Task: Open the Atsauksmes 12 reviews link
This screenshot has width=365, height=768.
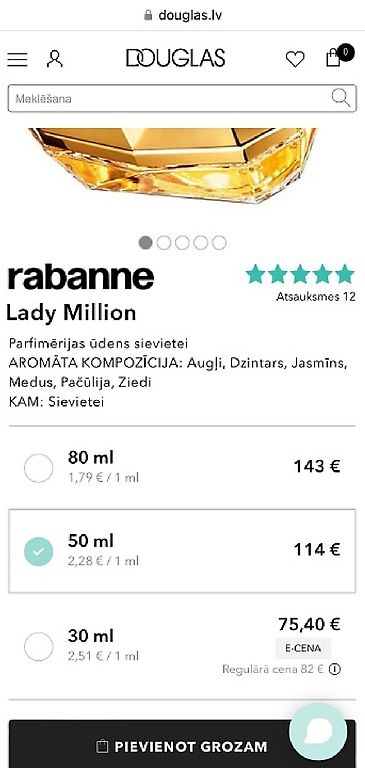Action: (316, 296)
